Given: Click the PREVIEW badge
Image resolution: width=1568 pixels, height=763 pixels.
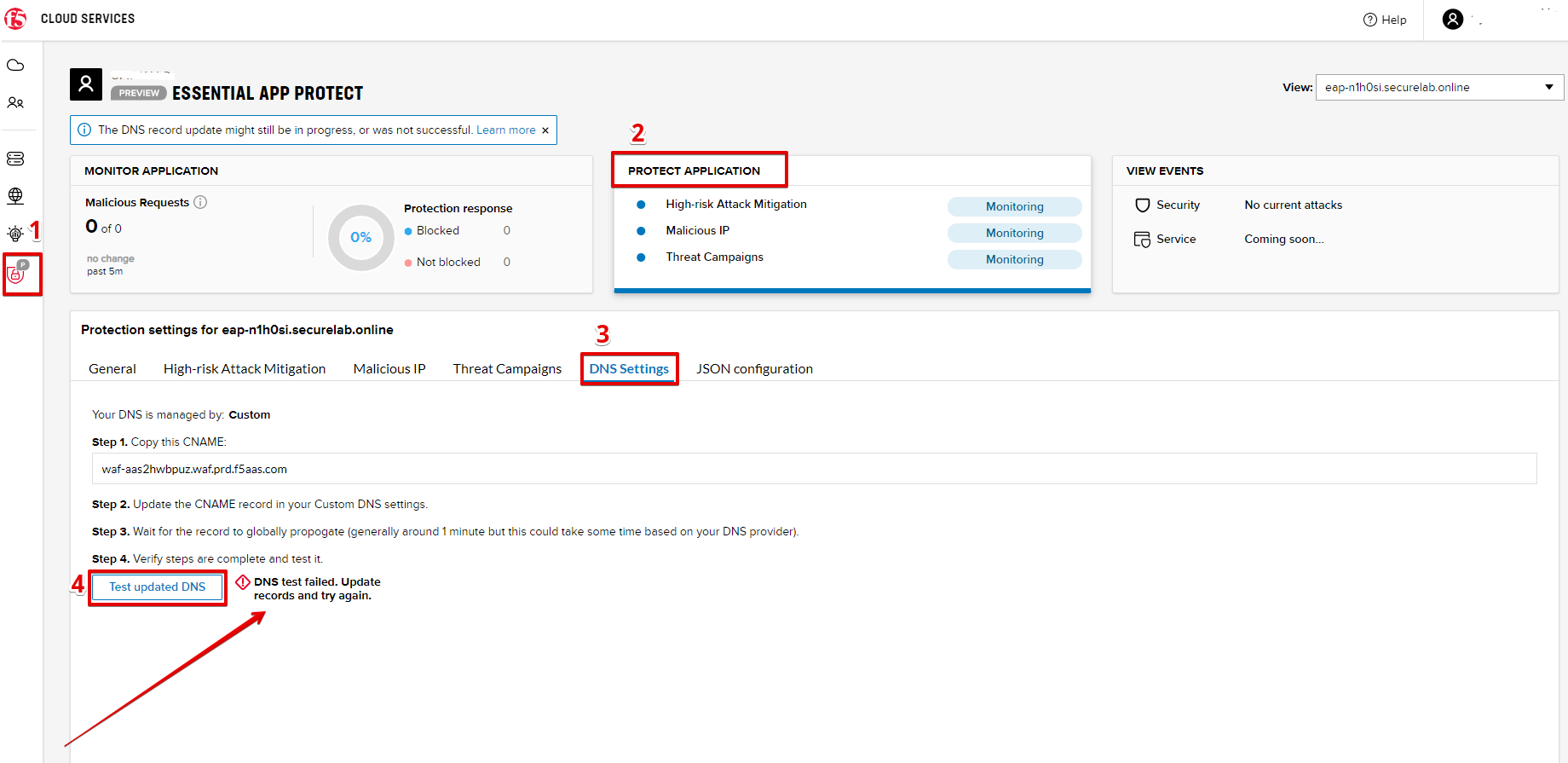Looking at the screenshot, I should [139, 93].
